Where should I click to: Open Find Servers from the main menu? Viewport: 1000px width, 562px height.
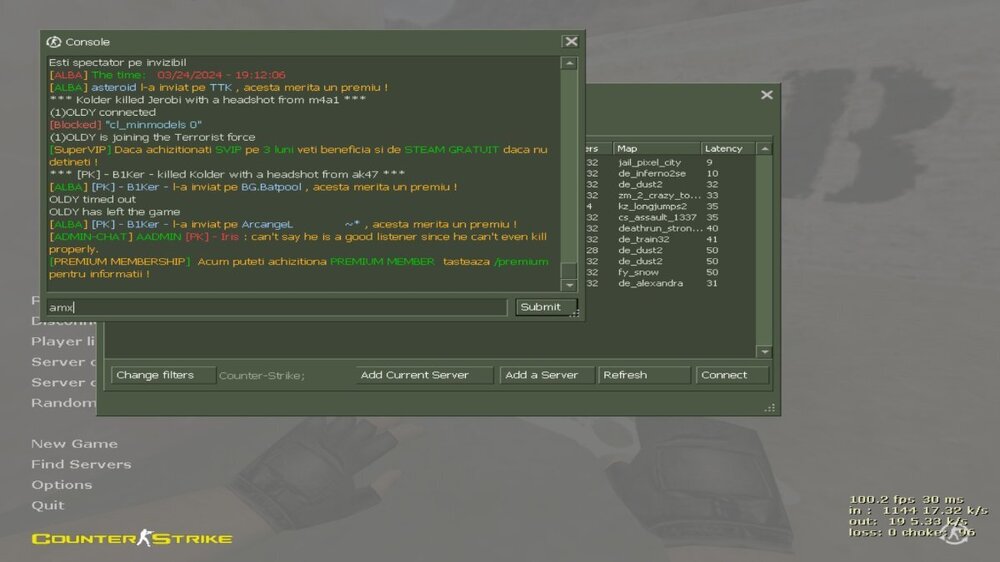(x=81, y=464)
